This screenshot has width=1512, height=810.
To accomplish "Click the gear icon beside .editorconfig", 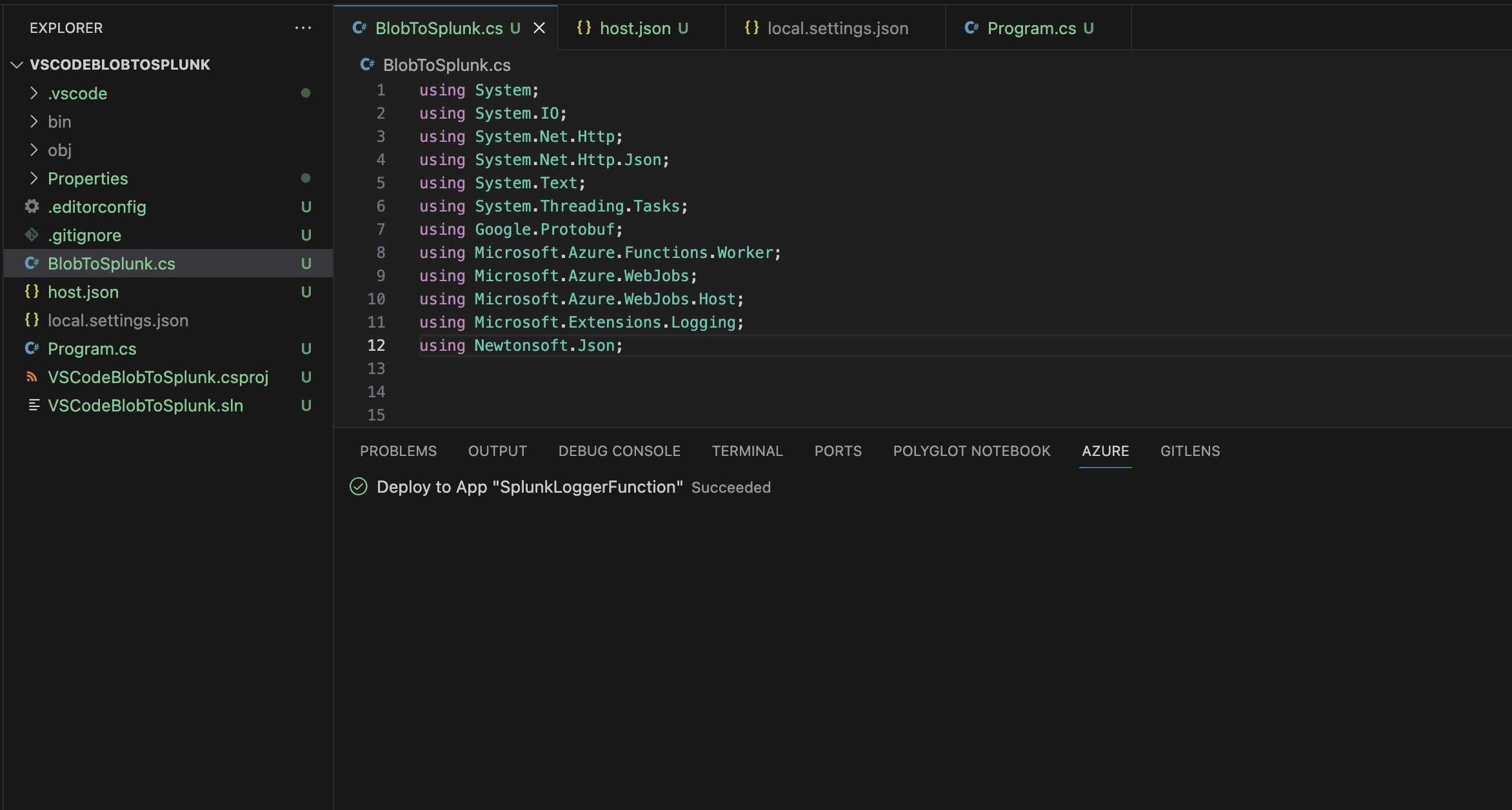I will point(32,206).
